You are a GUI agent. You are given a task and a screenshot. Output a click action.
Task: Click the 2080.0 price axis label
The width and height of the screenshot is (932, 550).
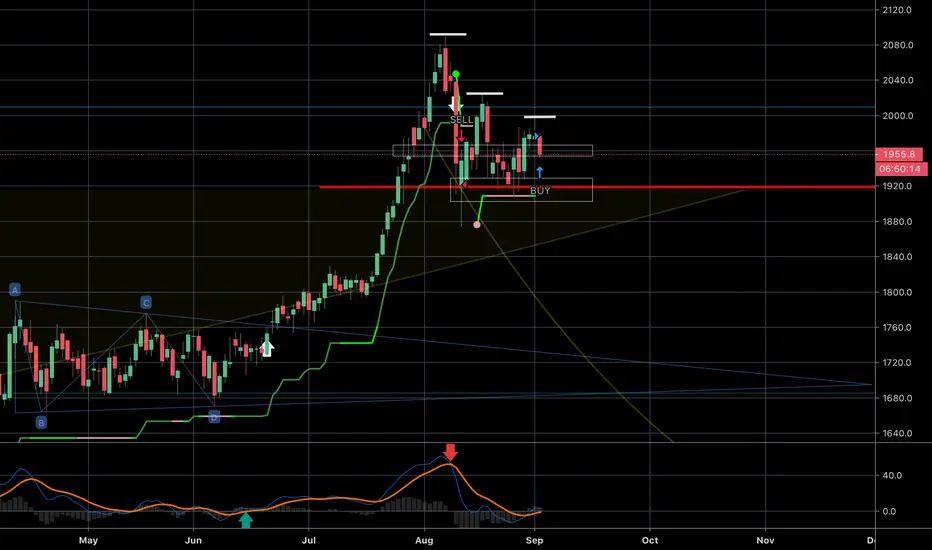click(898, 45)
